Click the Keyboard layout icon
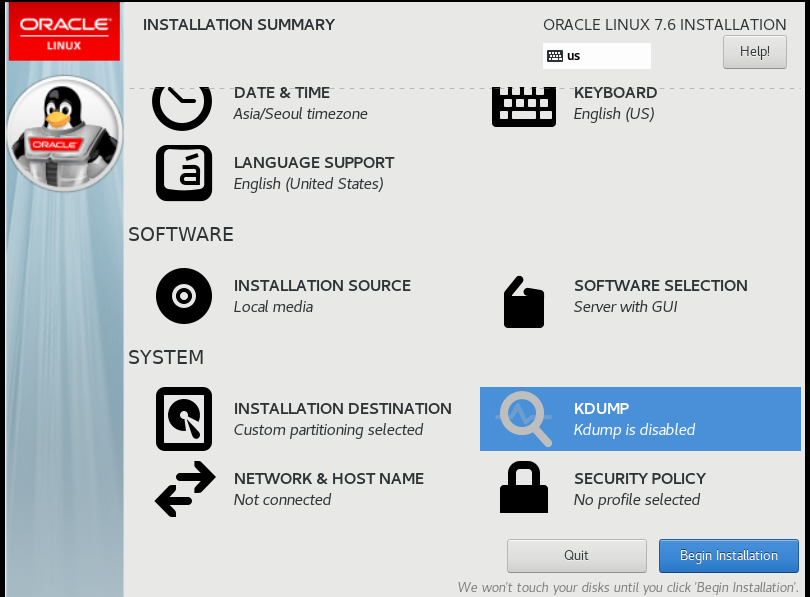The width and height of the screenshot is (810, 597). click(524, 107)
